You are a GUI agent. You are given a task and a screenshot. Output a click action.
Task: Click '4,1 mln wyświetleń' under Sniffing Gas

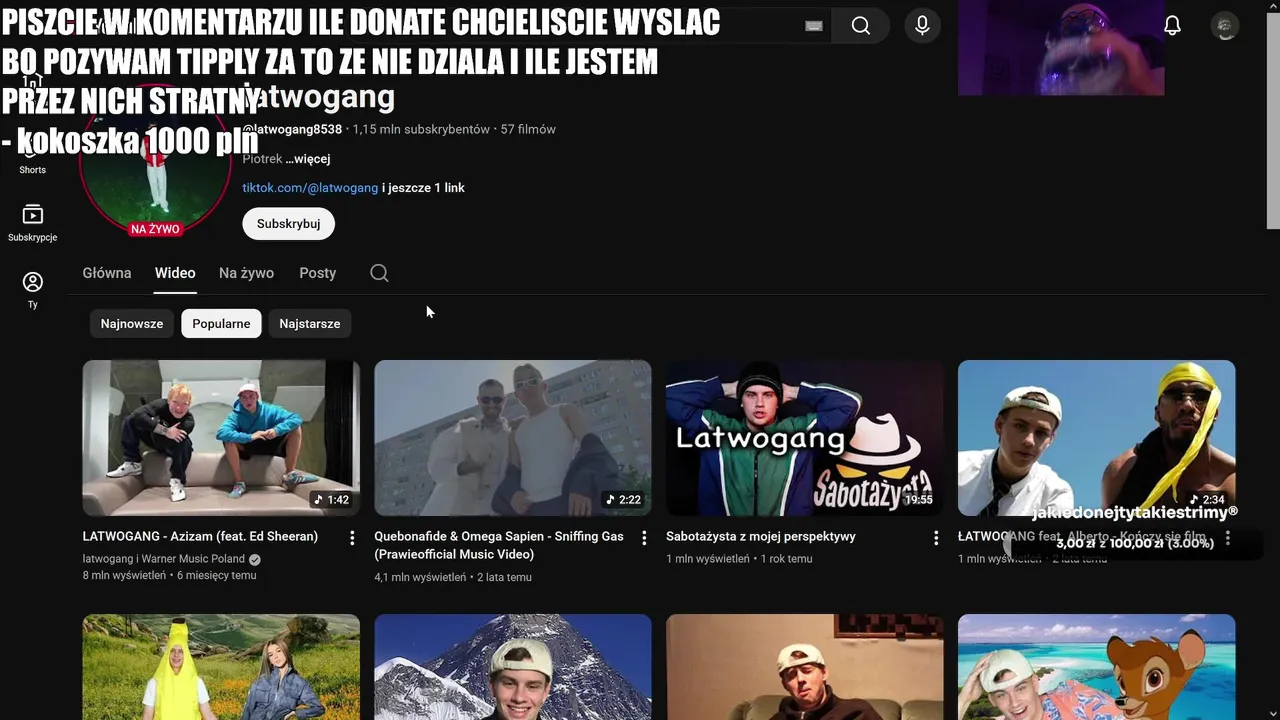point(420,578)
